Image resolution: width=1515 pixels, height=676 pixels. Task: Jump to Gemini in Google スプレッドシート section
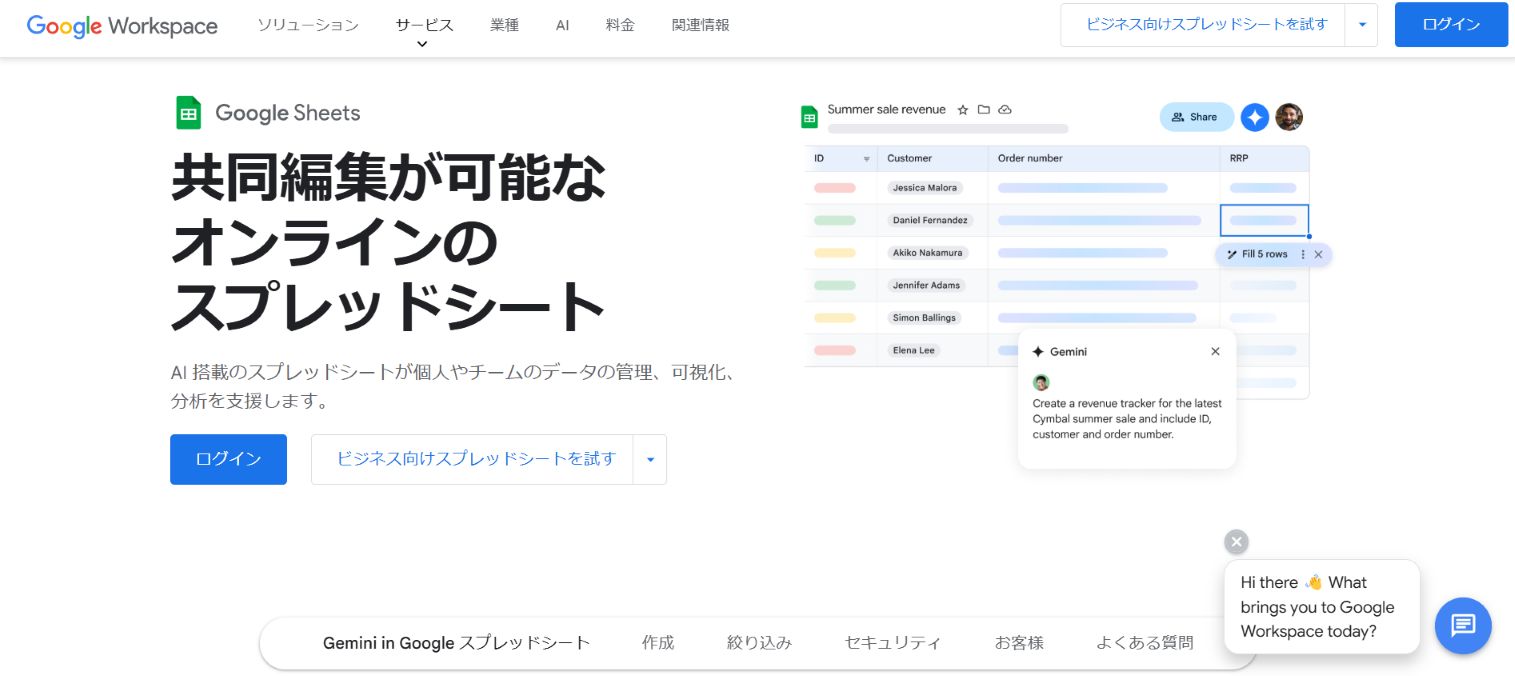click(457, 643)
